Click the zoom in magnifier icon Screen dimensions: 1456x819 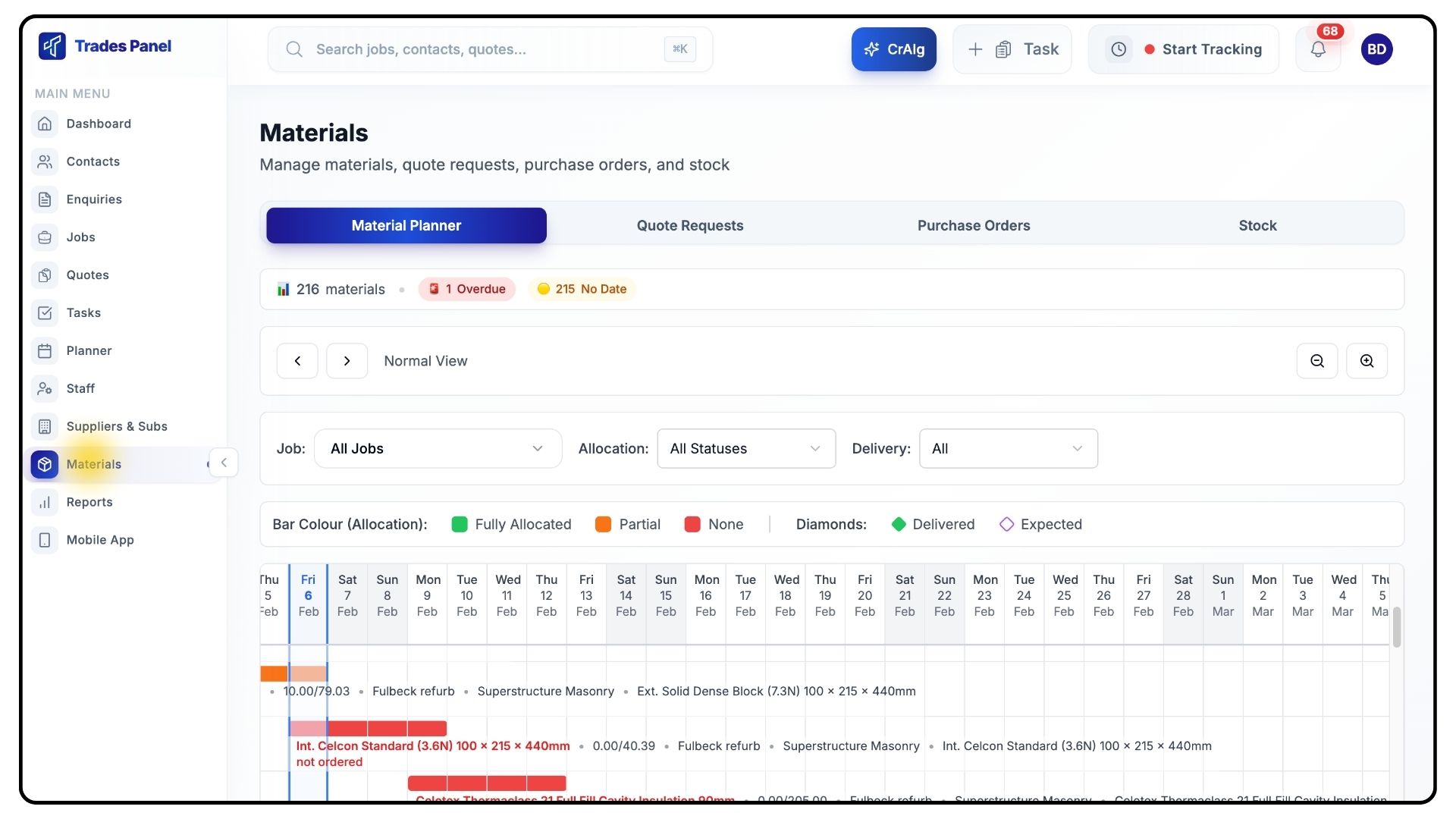1367,361
